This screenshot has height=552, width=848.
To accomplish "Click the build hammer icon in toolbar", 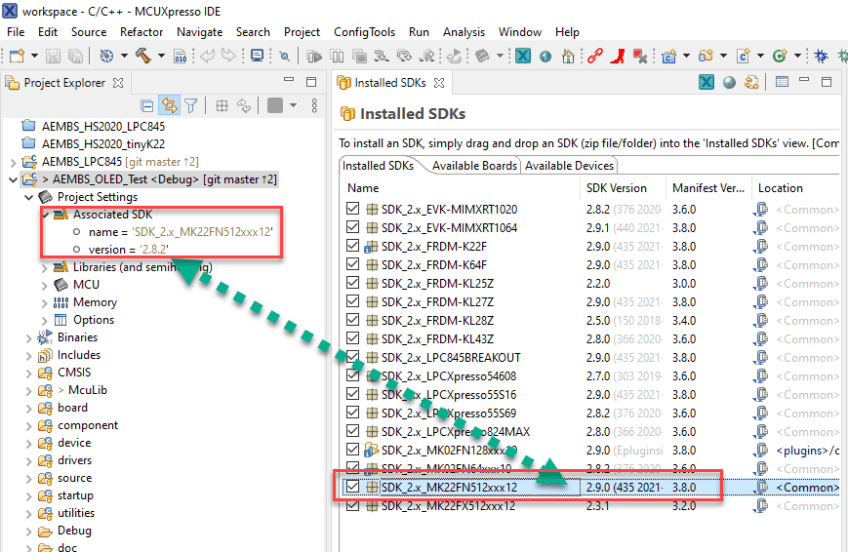I will pos(143,56).
